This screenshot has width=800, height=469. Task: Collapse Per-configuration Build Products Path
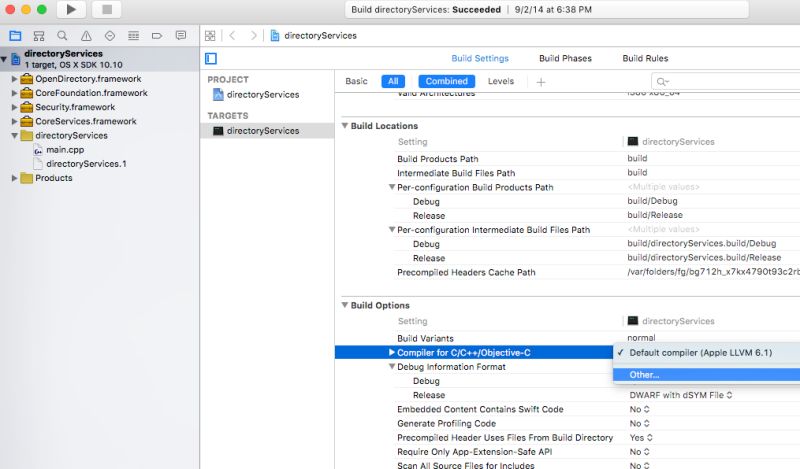[392, 187]
